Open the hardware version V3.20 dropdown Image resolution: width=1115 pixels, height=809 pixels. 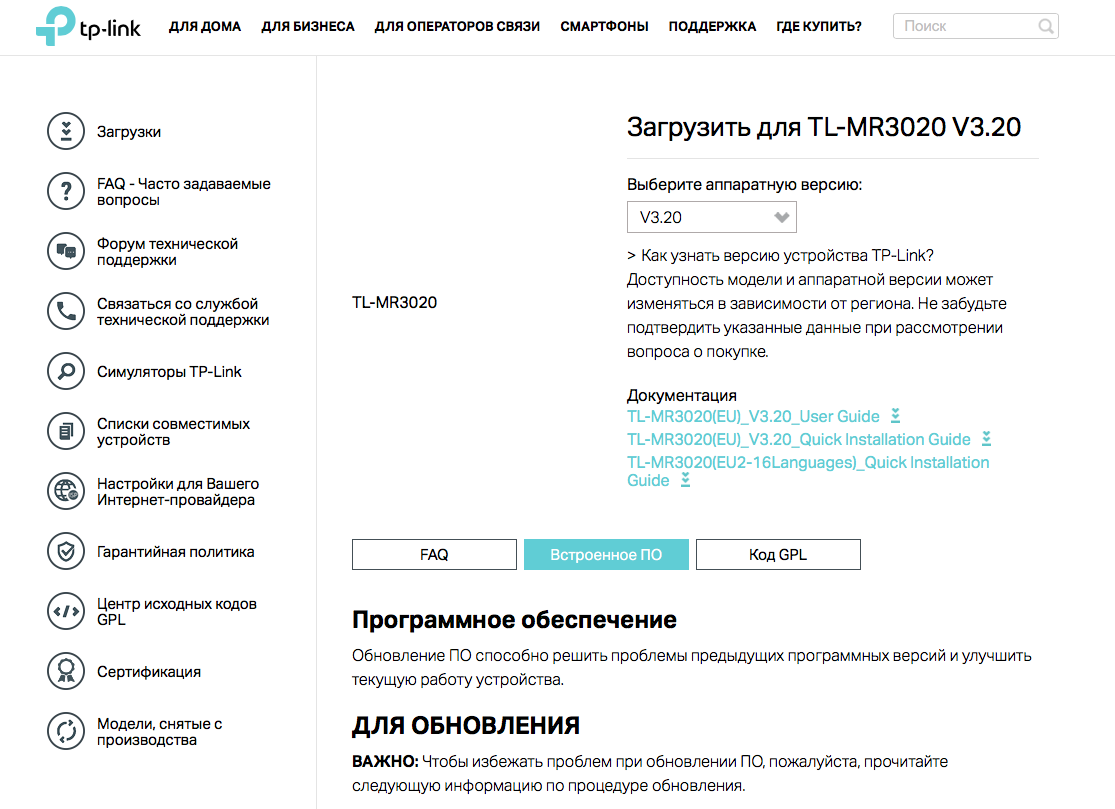click(712, 217)
